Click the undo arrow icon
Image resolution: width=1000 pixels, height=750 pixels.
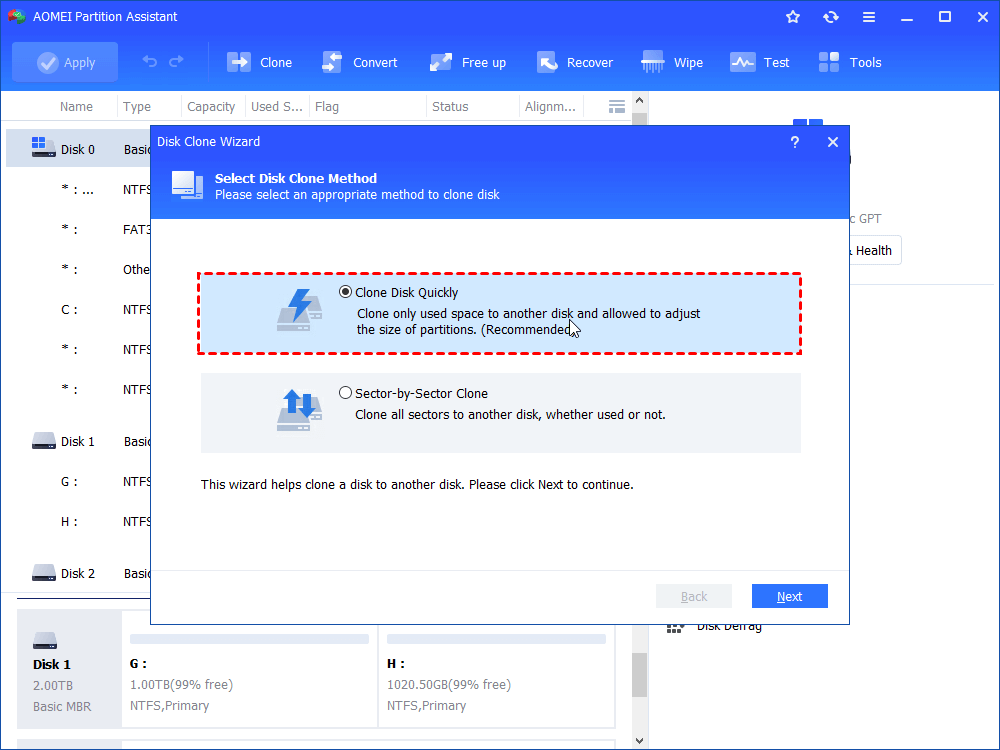coord(150,62)
